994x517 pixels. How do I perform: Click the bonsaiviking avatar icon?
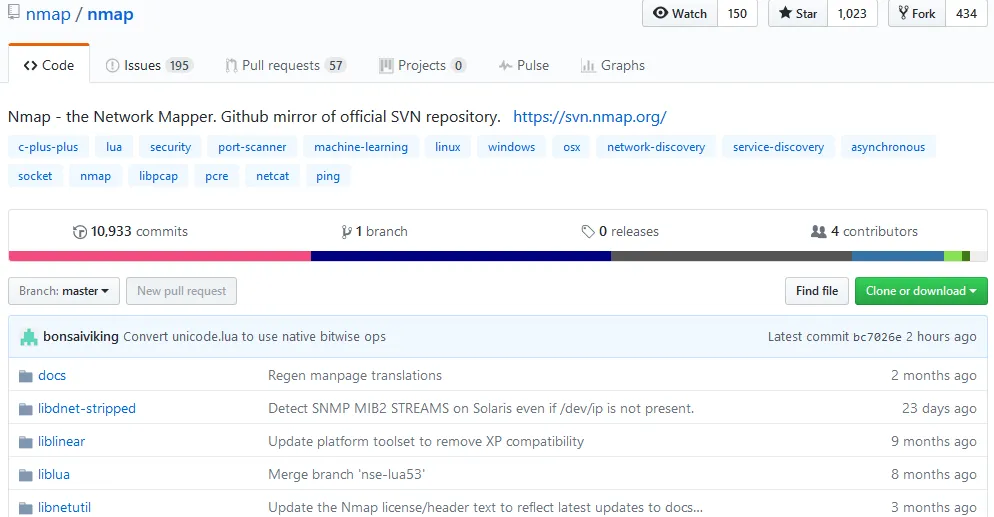(x=28, y=337)
